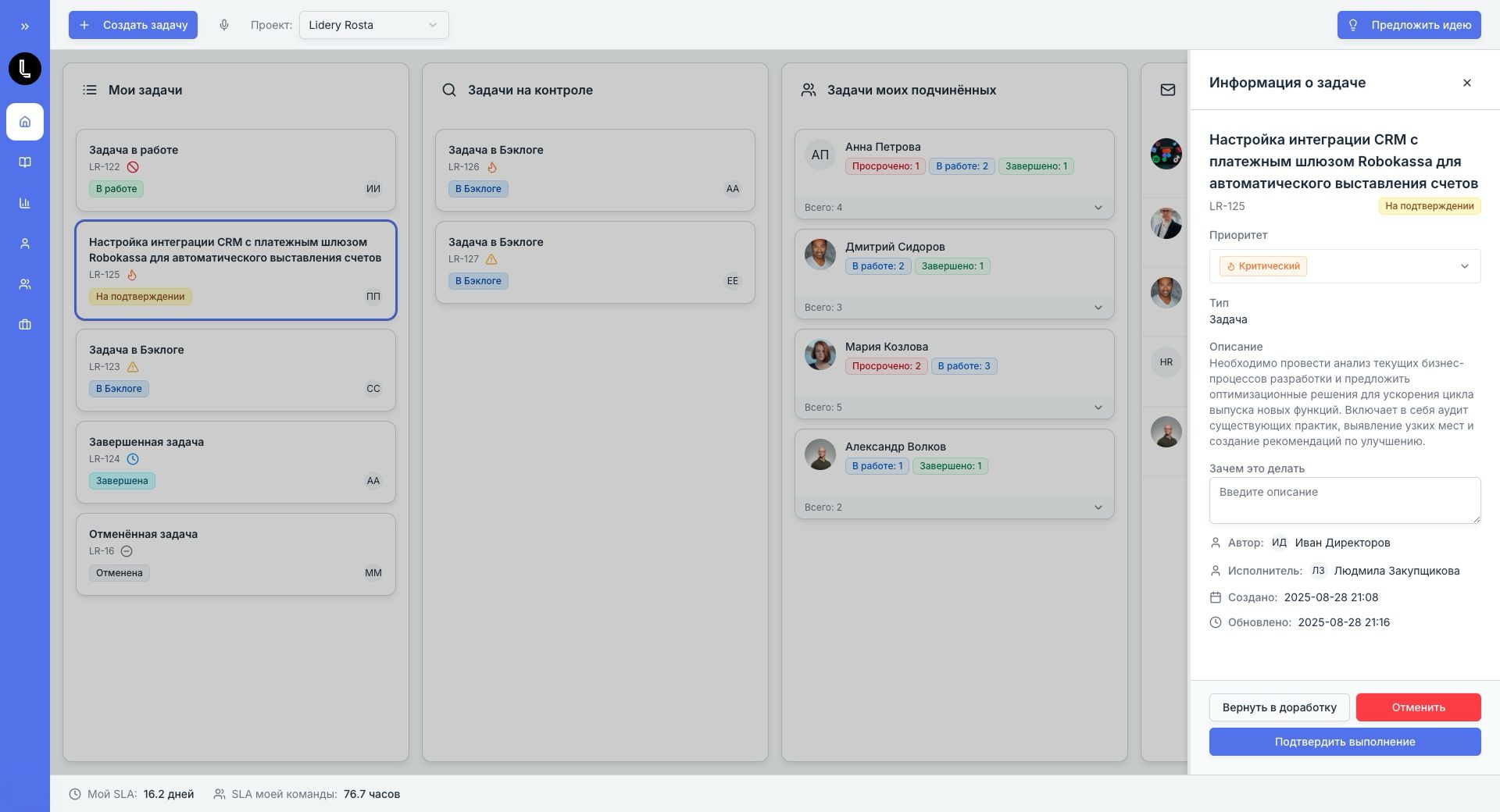
Task: Open analytics chart icon in sidebar
Action: click(25, 203)
